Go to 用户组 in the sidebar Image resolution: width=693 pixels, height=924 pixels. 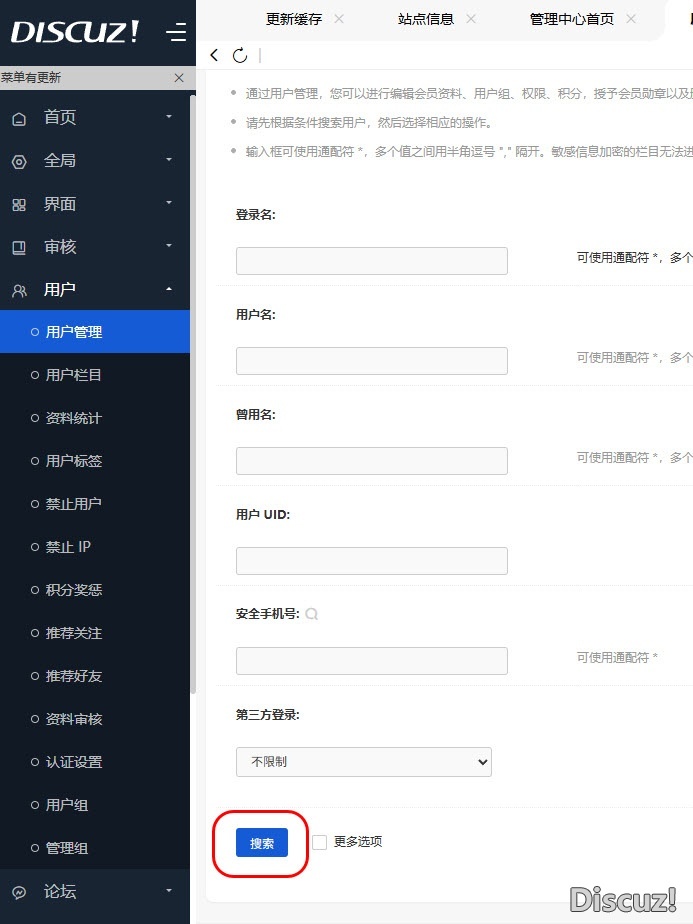pyautogui.click(x=67, y=805)
